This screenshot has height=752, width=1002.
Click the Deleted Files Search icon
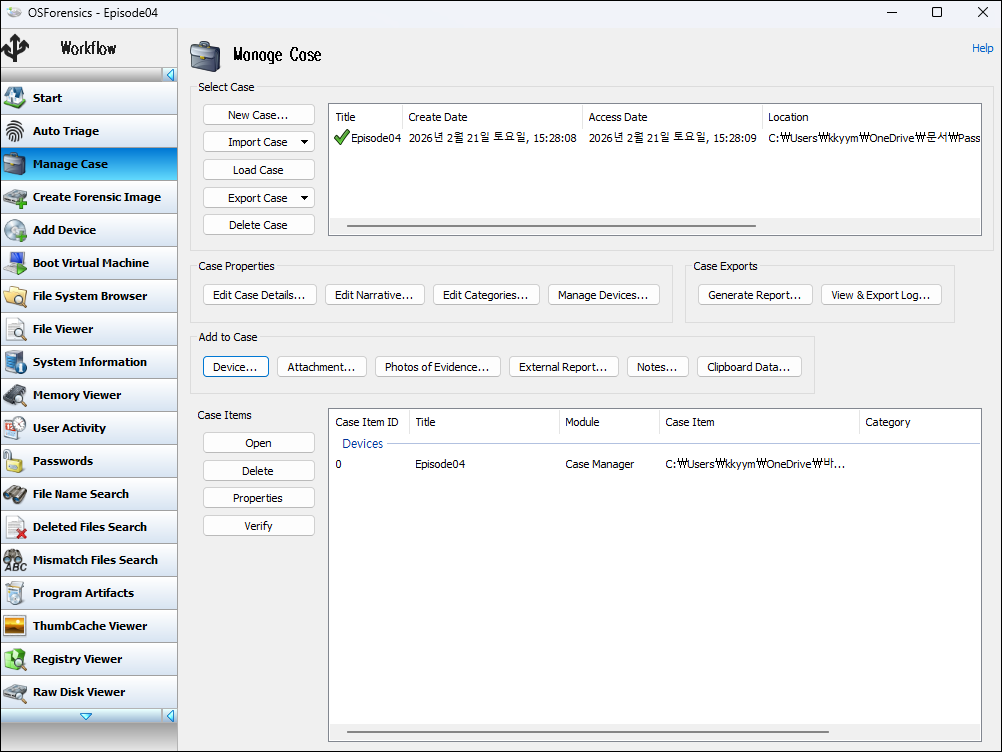tap(15, 527)
